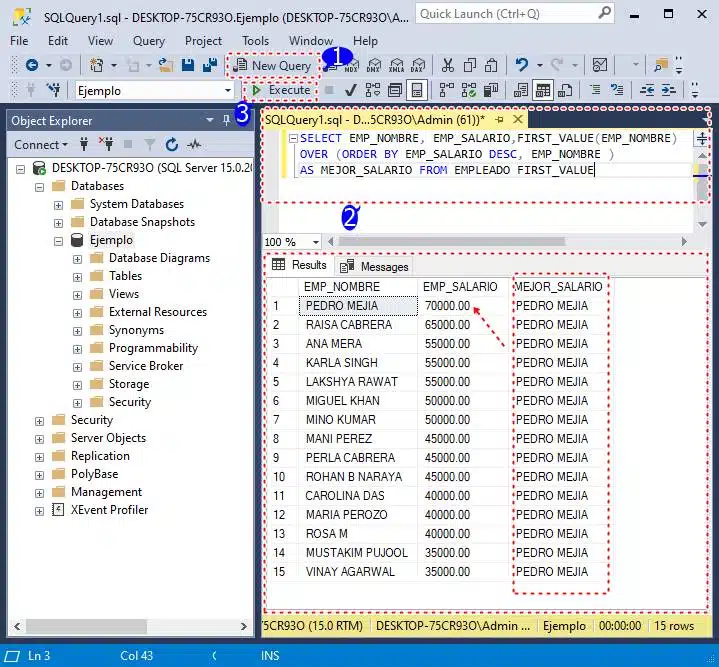Click the Save file floppy icon
The image size is (719, 667).
188,65
